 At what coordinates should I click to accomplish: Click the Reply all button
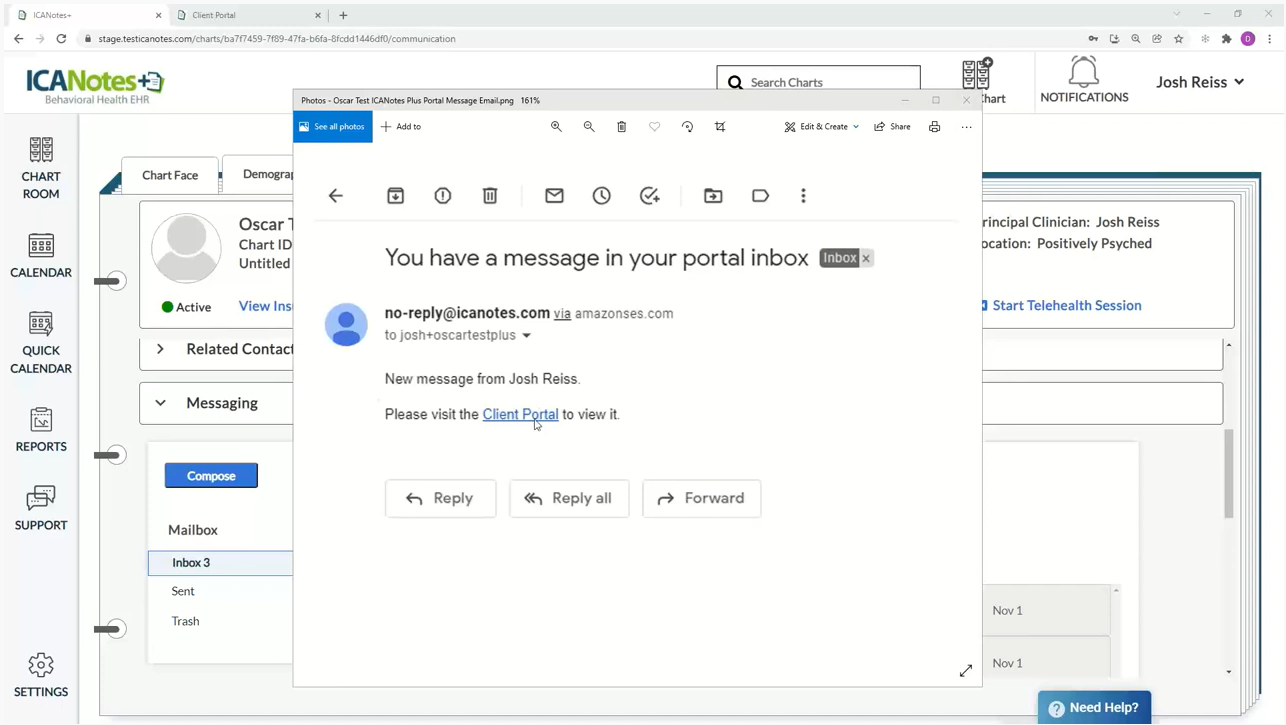pyautogui.click(x=569, y=498)
